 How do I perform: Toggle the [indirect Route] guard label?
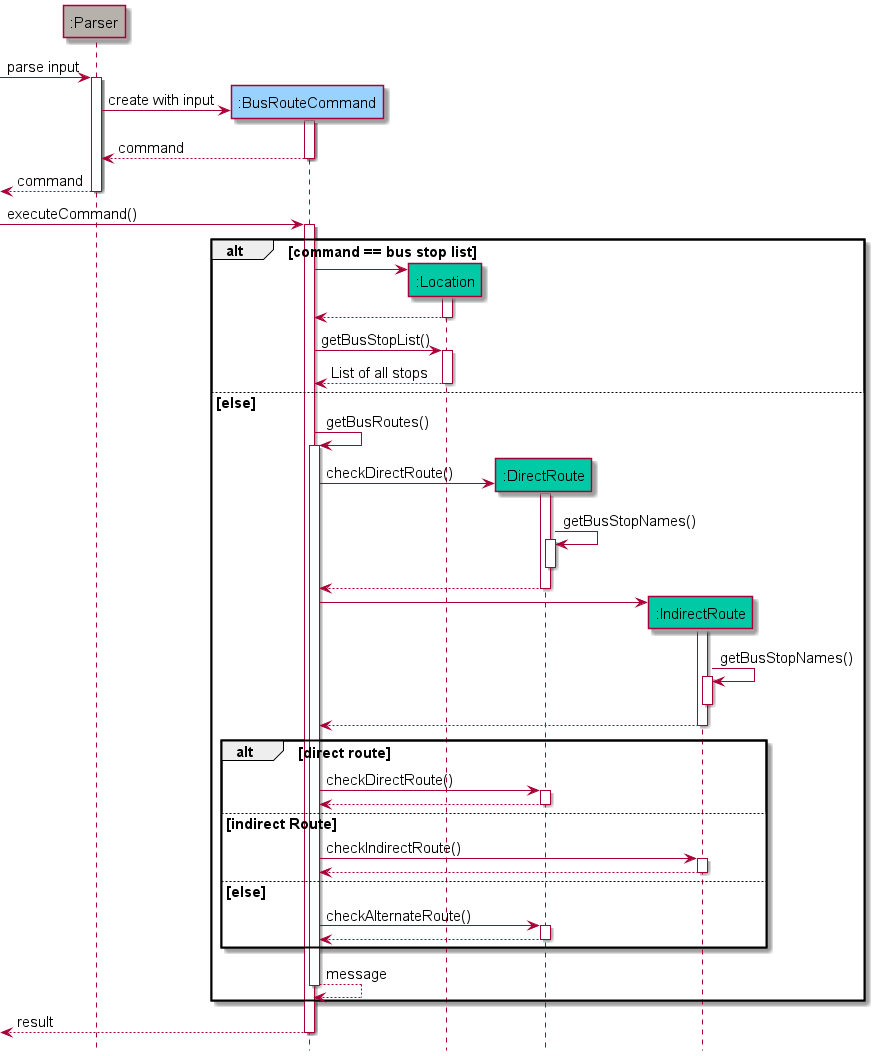click(x=279, y=823)
